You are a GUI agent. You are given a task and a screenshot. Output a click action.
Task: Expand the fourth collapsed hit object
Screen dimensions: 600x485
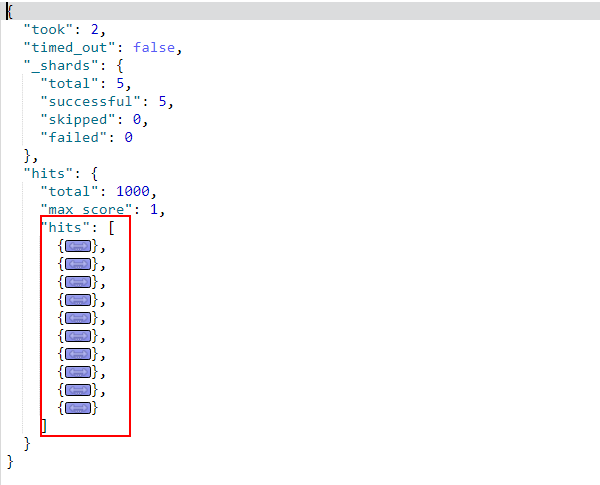tap(78, 300)
